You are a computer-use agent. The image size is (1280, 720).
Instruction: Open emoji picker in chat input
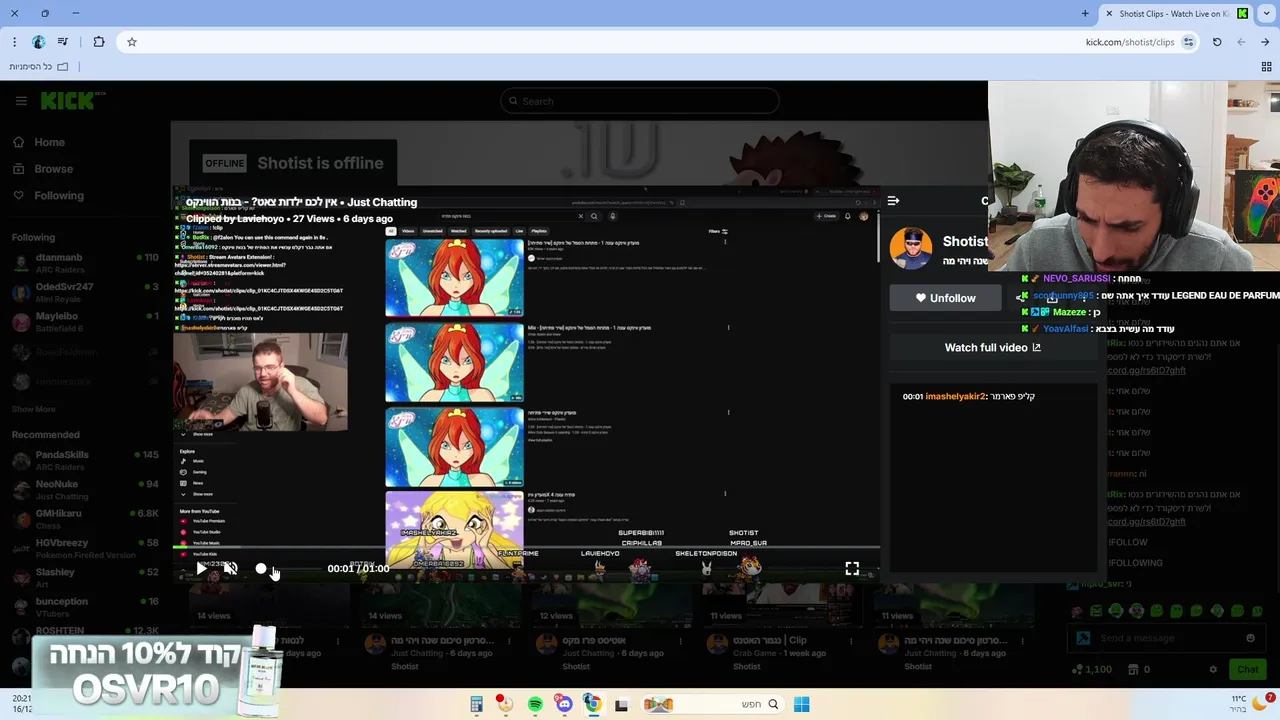[1250, 638]
